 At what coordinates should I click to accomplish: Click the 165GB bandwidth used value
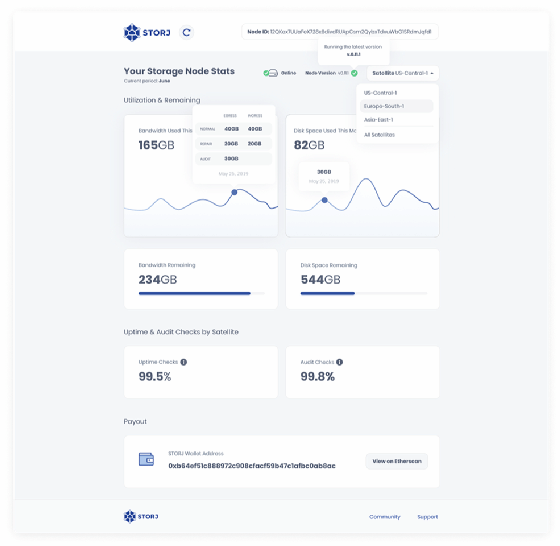tap(156, 145)
